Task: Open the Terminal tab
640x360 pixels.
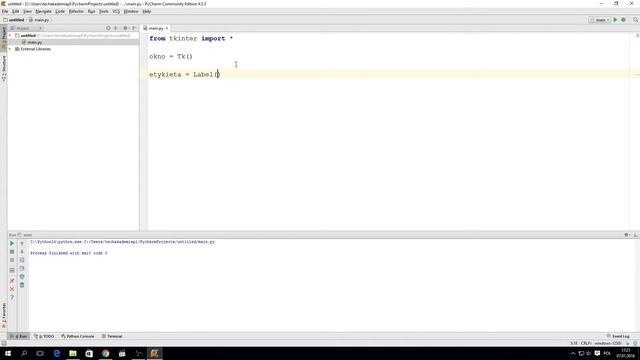Action: coord(112,336)
